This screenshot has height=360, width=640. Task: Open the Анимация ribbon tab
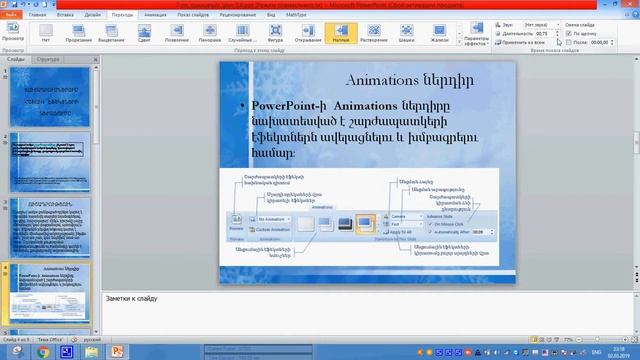click(x=156, y=15)
